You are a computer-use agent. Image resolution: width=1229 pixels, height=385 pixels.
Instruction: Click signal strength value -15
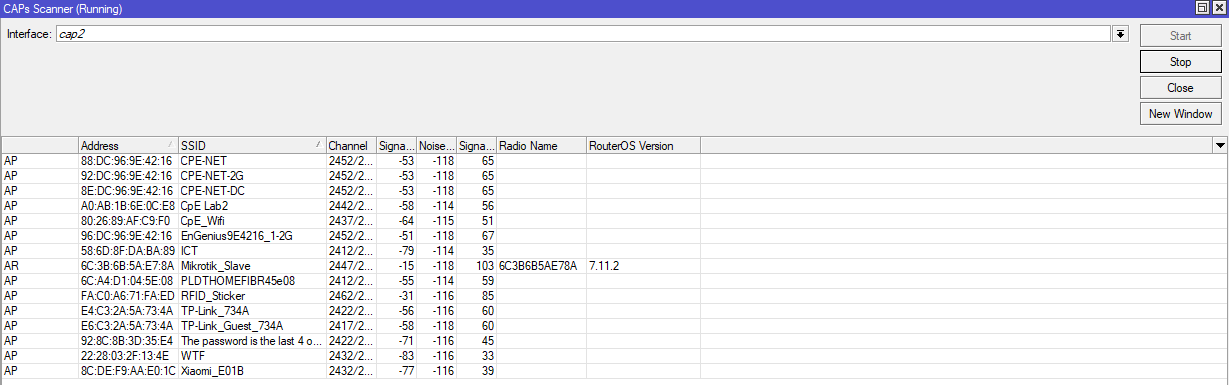(x=406, y=266)
